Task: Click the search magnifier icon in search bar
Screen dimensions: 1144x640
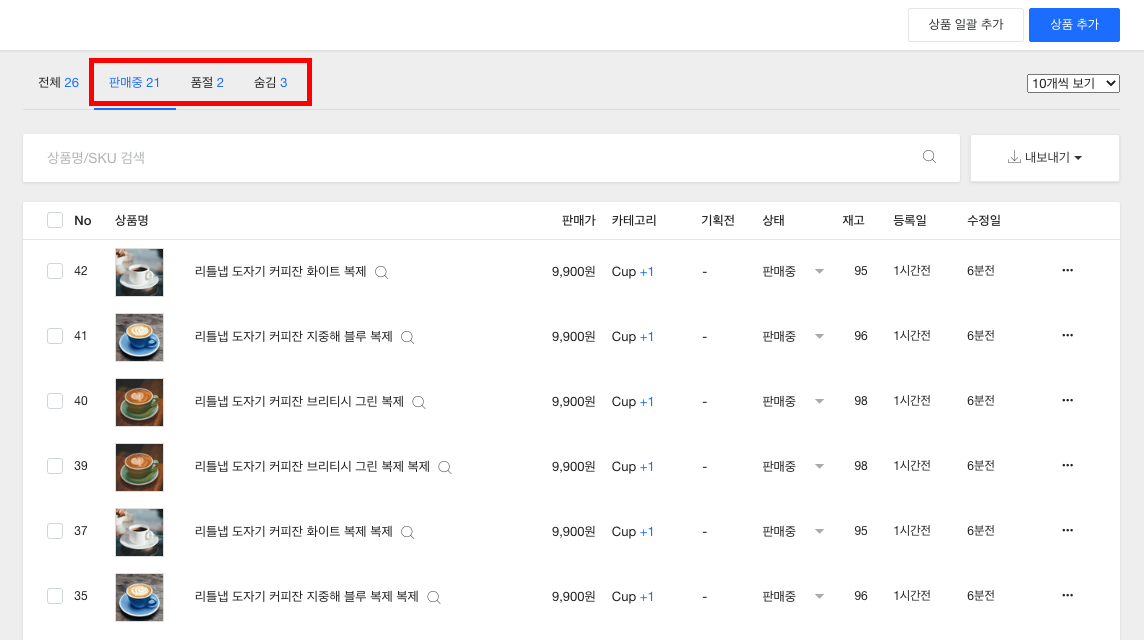Action: pyautogui.click(x=929, y=157)
